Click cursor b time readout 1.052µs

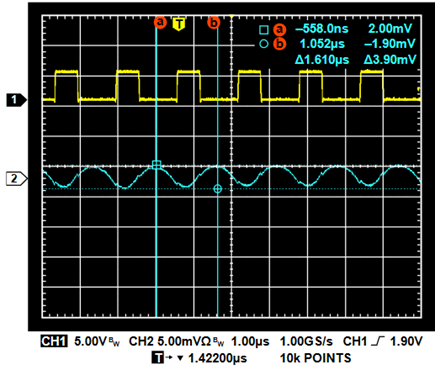point(322,44)
